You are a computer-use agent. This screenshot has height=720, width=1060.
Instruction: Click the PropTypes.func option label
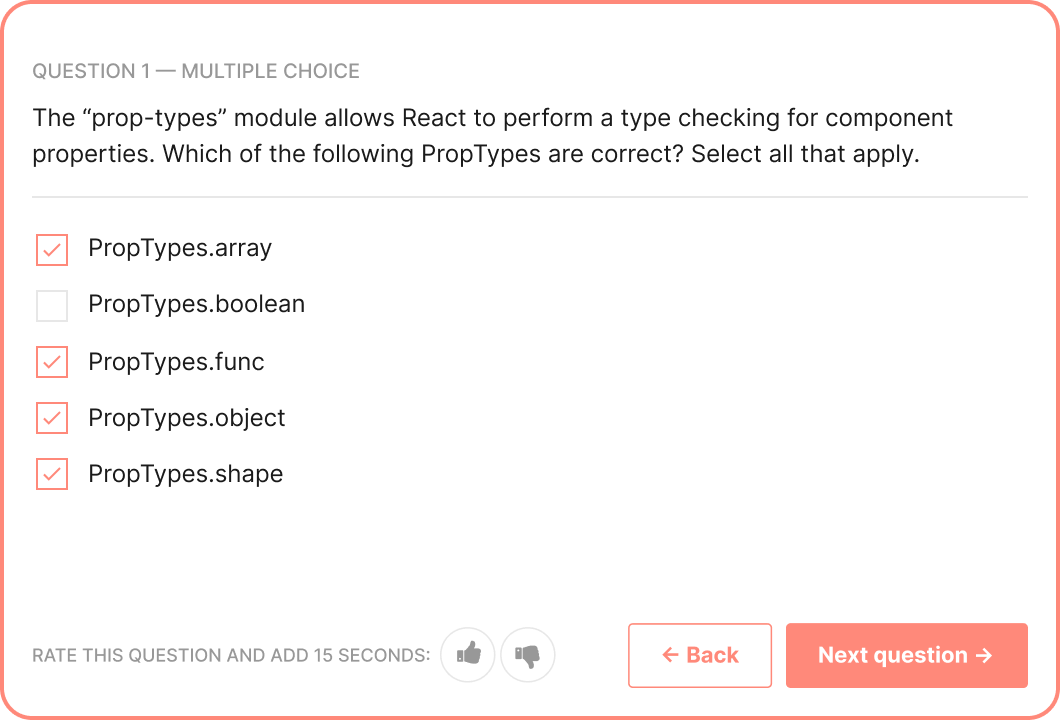tap(176, 362)
